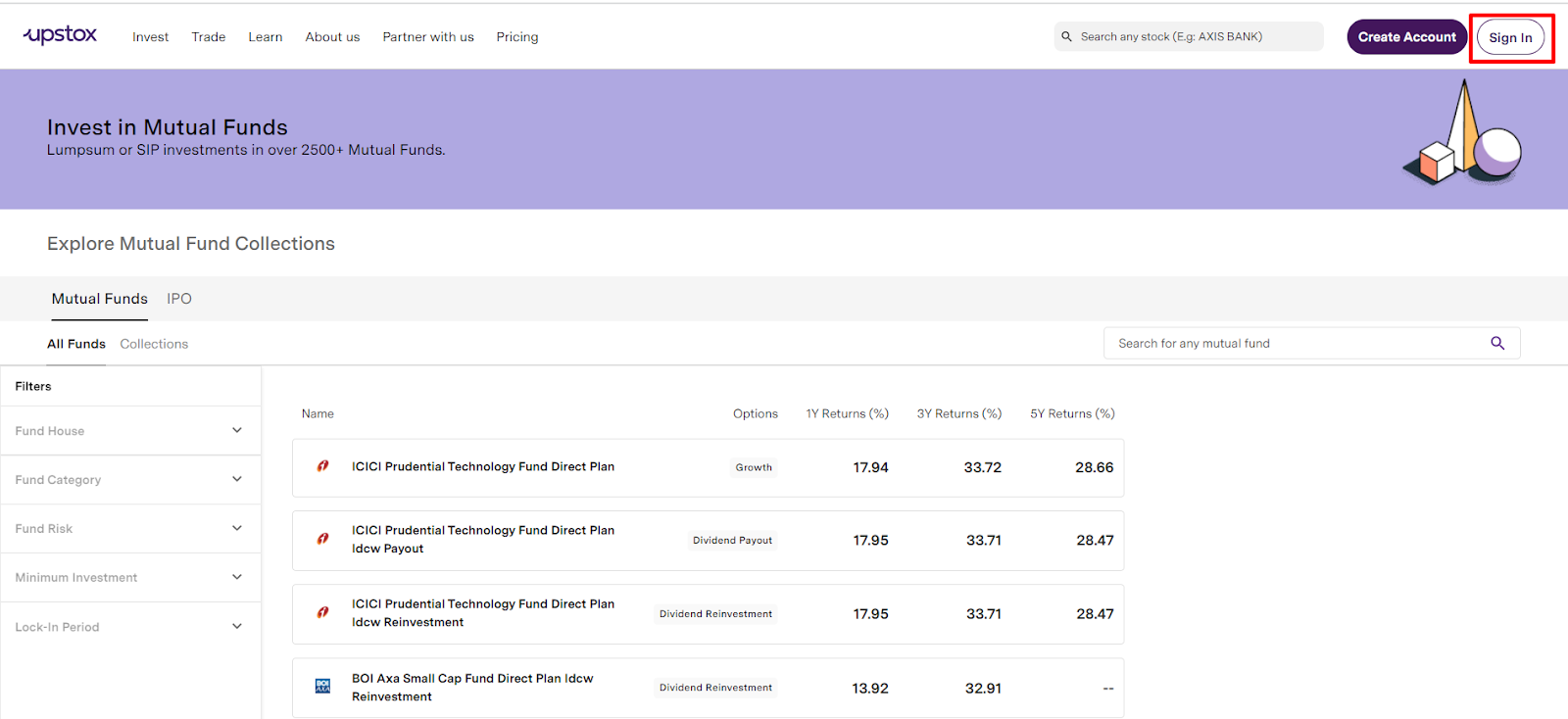Click the Growth option tag
Image resolution: width=1568 pixels, height=719 pixels.
pos(754,467)
